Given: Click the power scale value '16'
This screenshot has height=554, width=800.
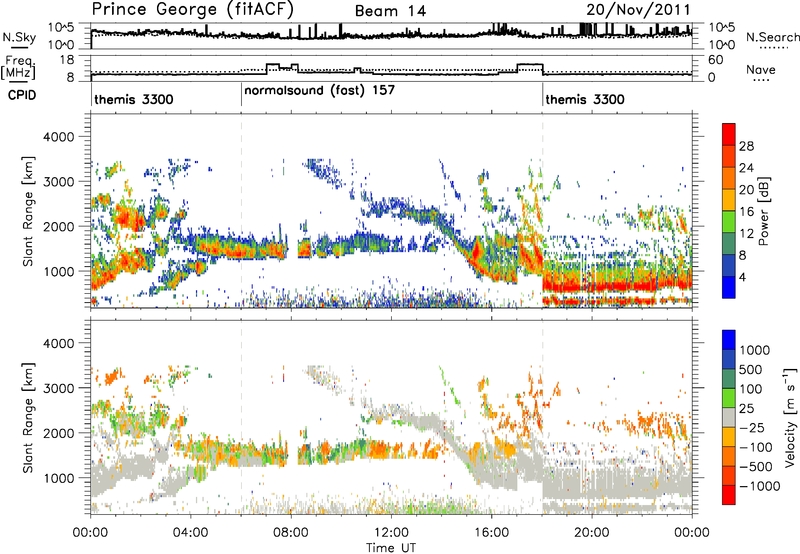Looking at the screenshot, I should [x=746, y=212].
